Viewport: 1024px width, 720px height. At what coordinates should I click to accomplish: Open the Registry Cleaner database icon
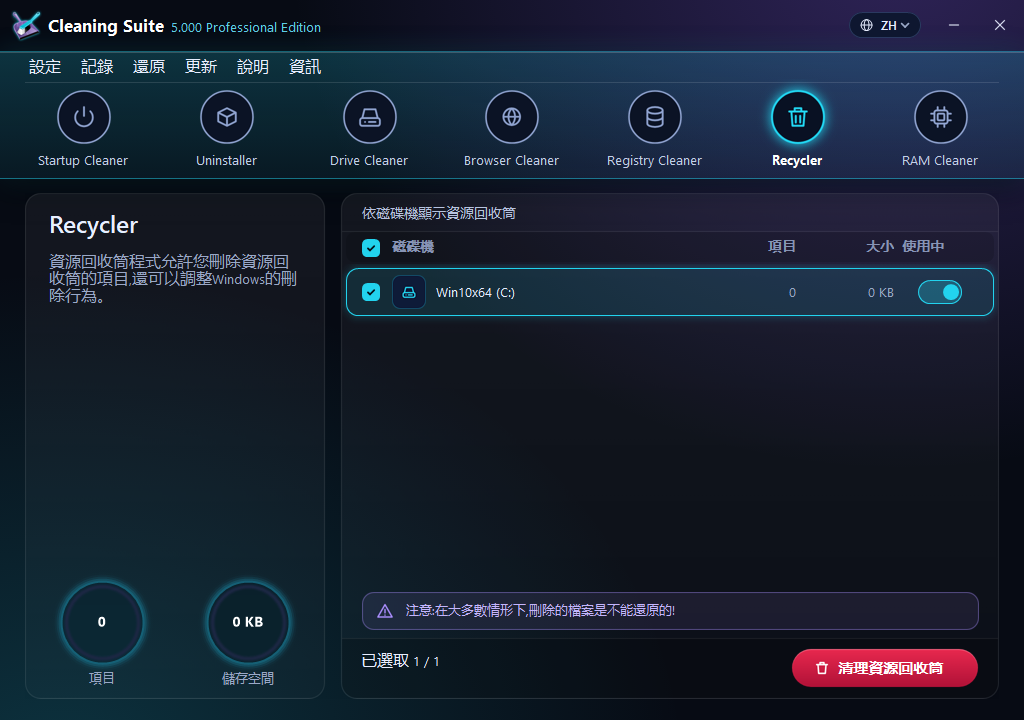pyautogui.click(x=655, y=117)
